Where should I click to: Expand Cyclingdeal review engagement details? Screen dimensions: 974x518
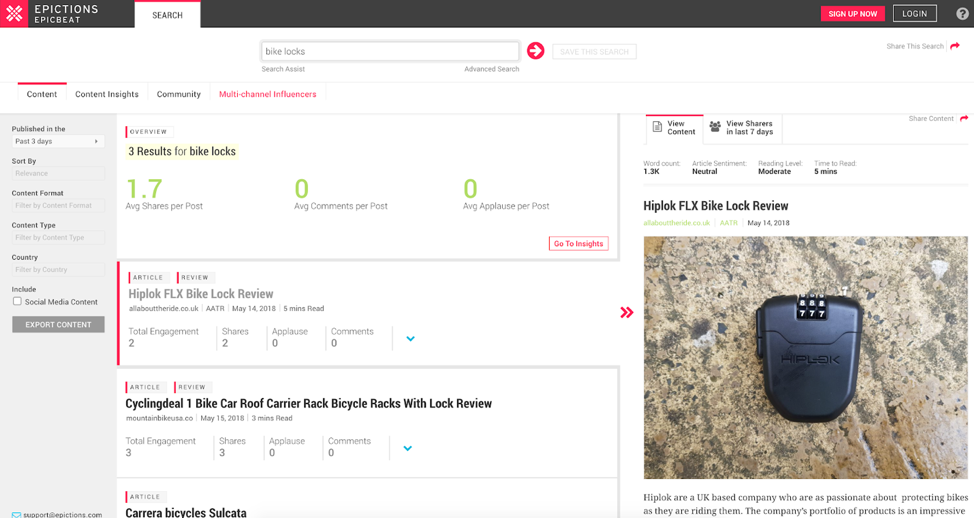tap(407, 448)
